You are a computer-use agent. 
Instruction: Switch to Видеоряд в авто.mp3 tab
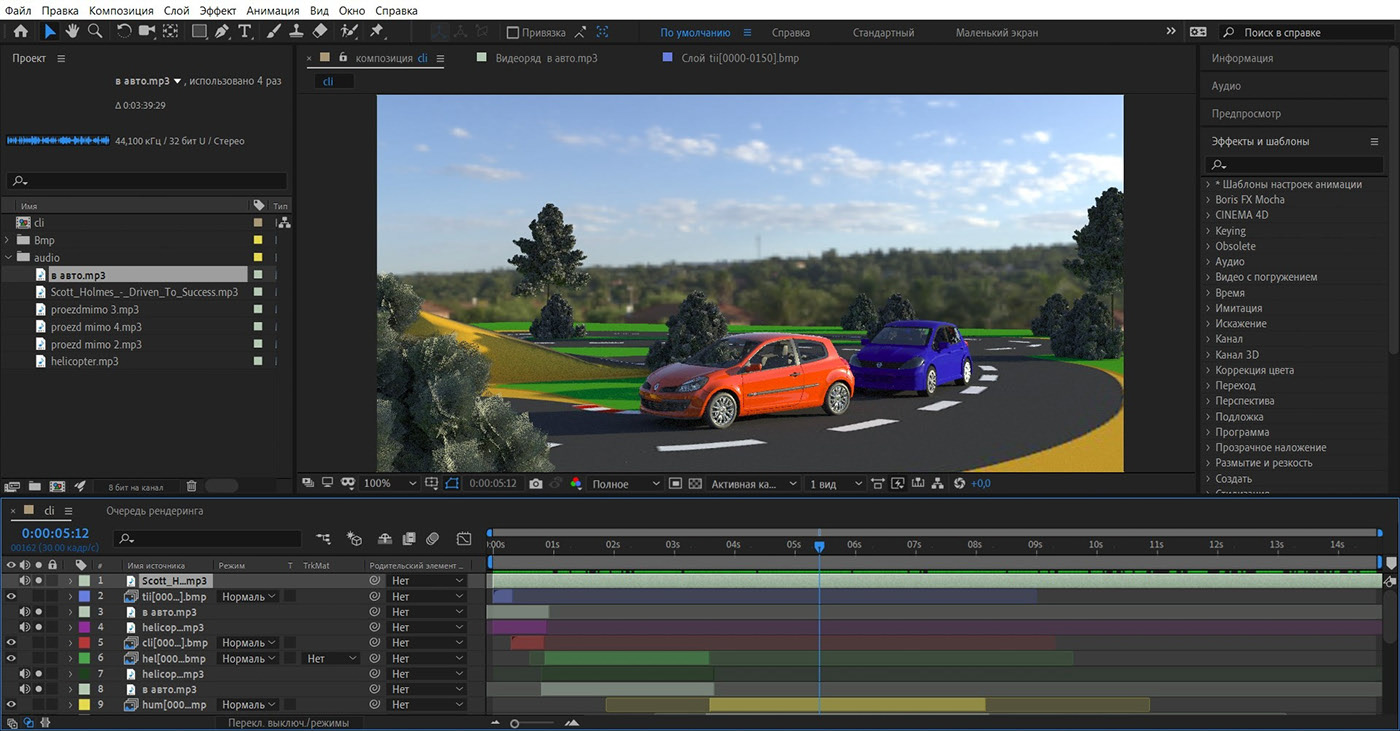[x=546, y=58]
